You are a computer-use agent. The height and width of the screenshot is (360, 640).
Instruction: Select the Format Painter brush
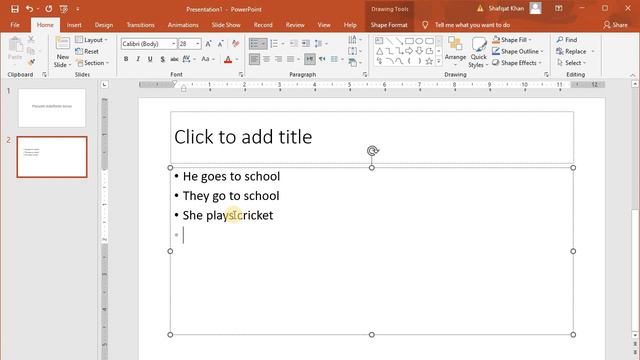pyautogui.click(x=31, y=62)
